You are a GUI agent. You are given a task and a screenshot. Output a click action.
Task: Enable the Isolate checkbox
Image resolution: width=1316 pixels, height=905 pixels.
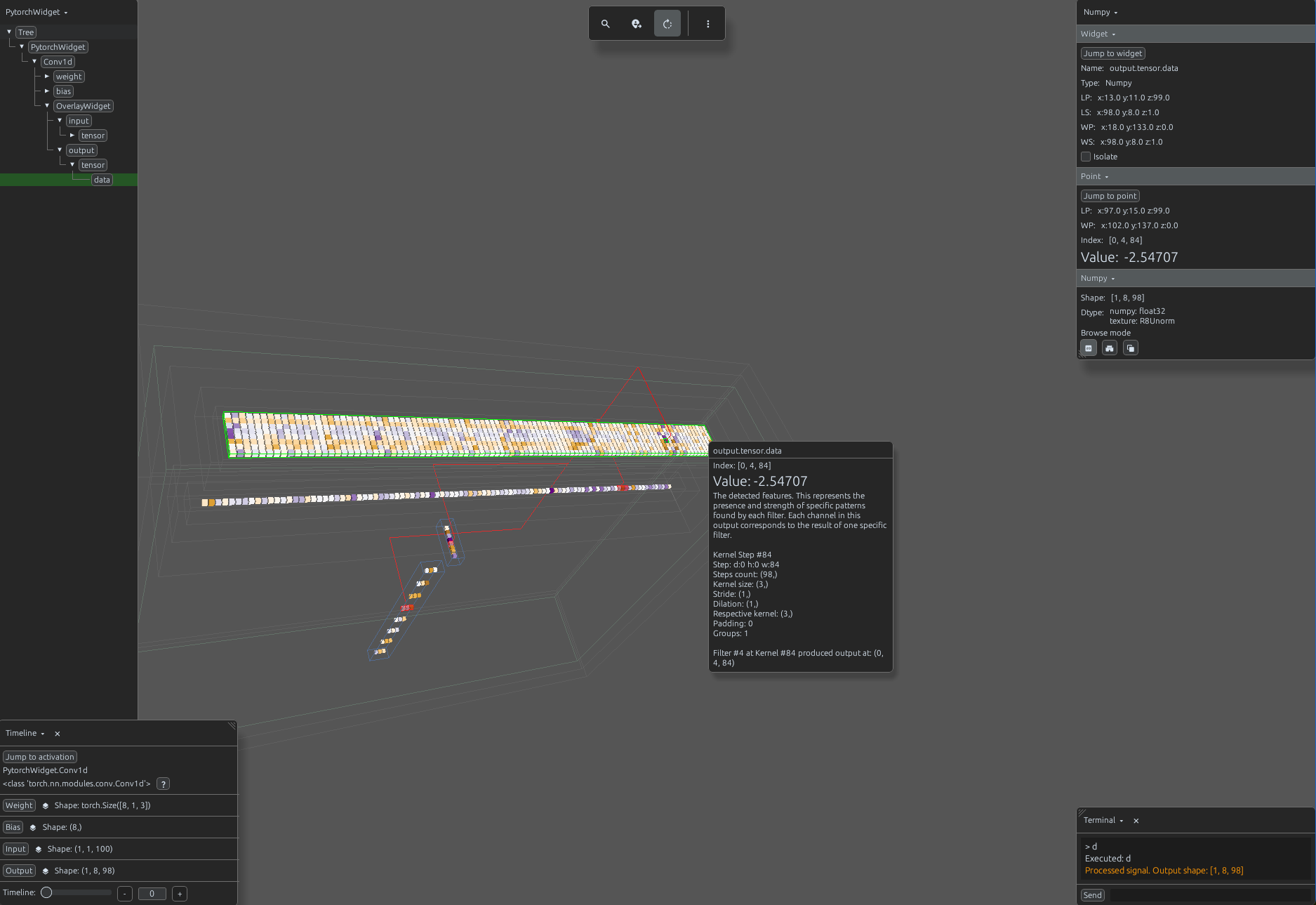[1086, 157]
